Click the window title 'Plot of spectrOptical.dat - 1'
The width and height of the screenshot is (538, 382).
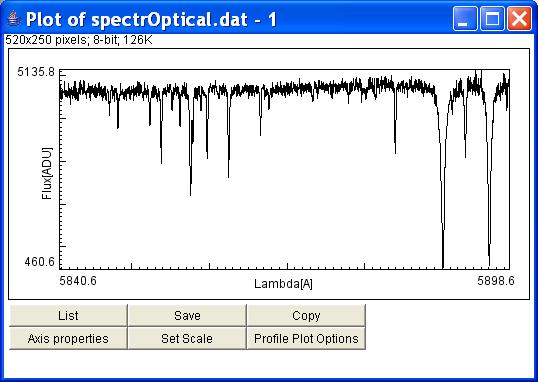click(151, 19)
